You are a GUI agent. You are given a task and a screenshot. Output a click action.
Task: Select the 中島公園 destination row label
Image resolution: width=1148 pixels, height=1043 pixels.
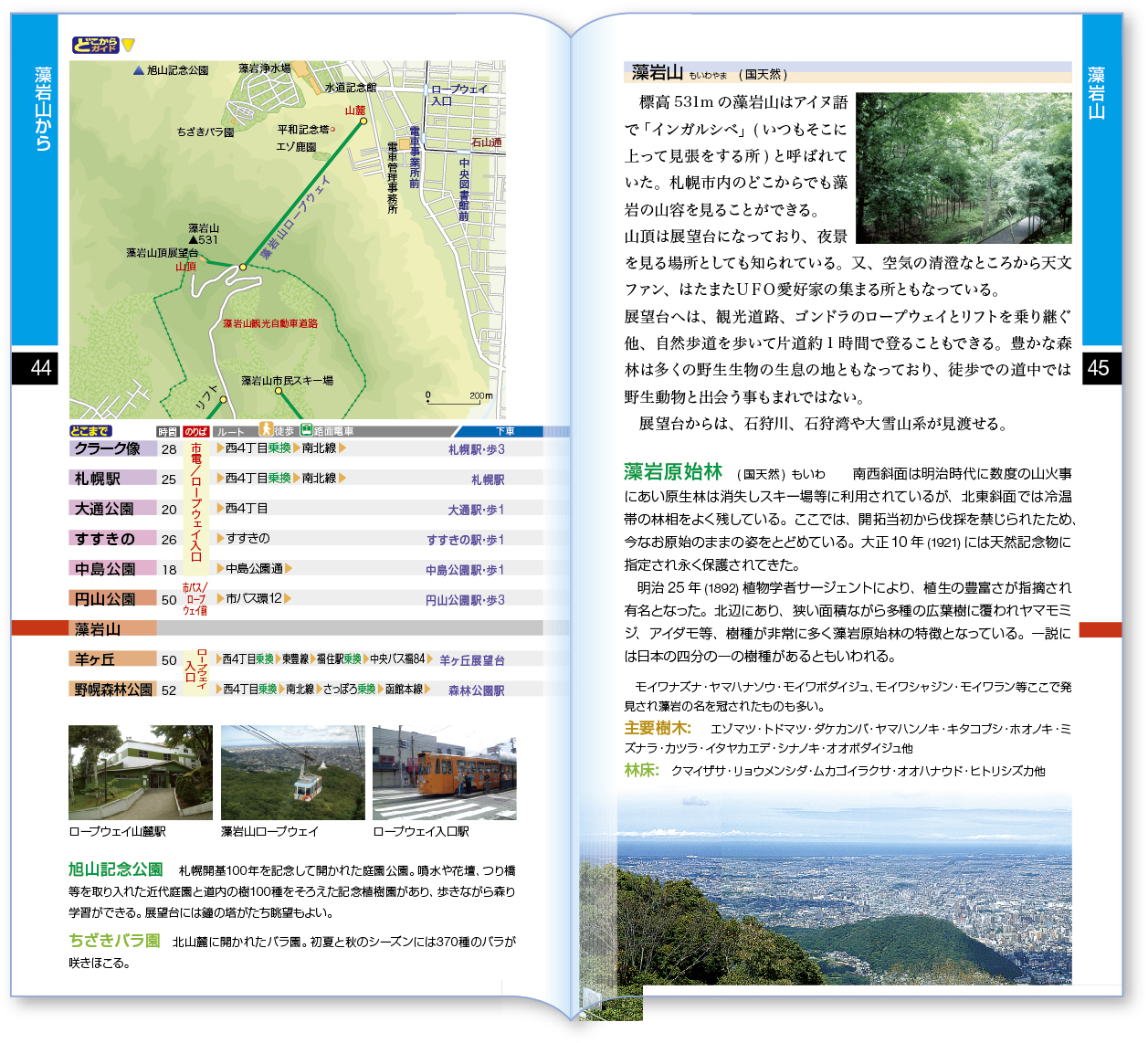point(113,569)
